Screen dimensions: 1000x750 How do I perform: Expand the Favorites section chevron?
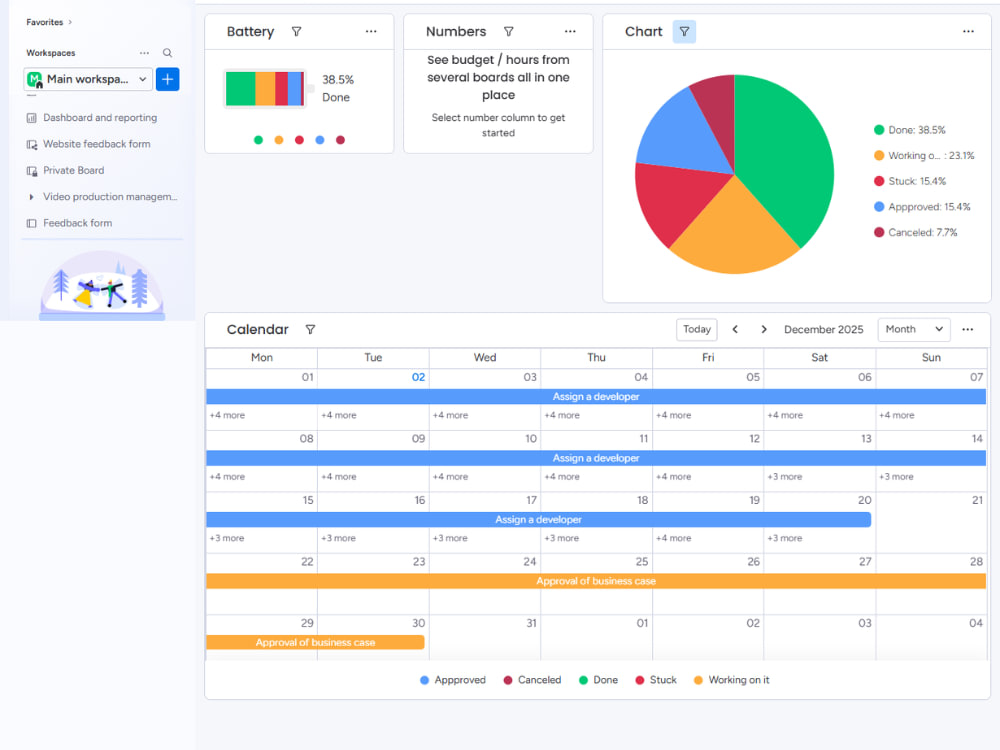pyautogui.click(x=70, y=22)
